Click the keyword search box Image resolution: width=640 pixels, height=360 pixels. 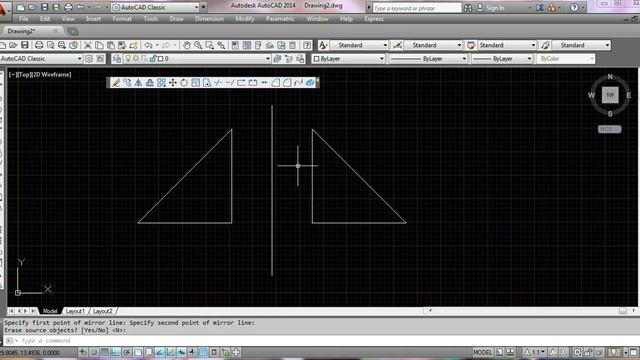[x=417, y=8]
